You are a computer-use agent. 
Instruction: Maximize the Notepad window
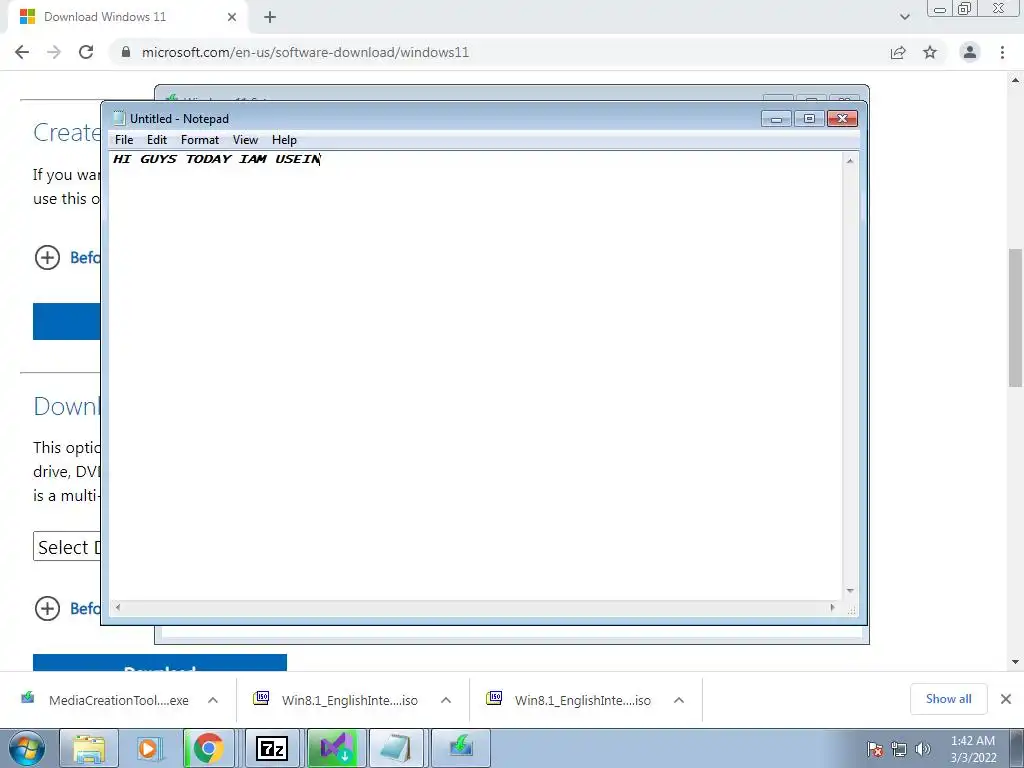(809, 119)
